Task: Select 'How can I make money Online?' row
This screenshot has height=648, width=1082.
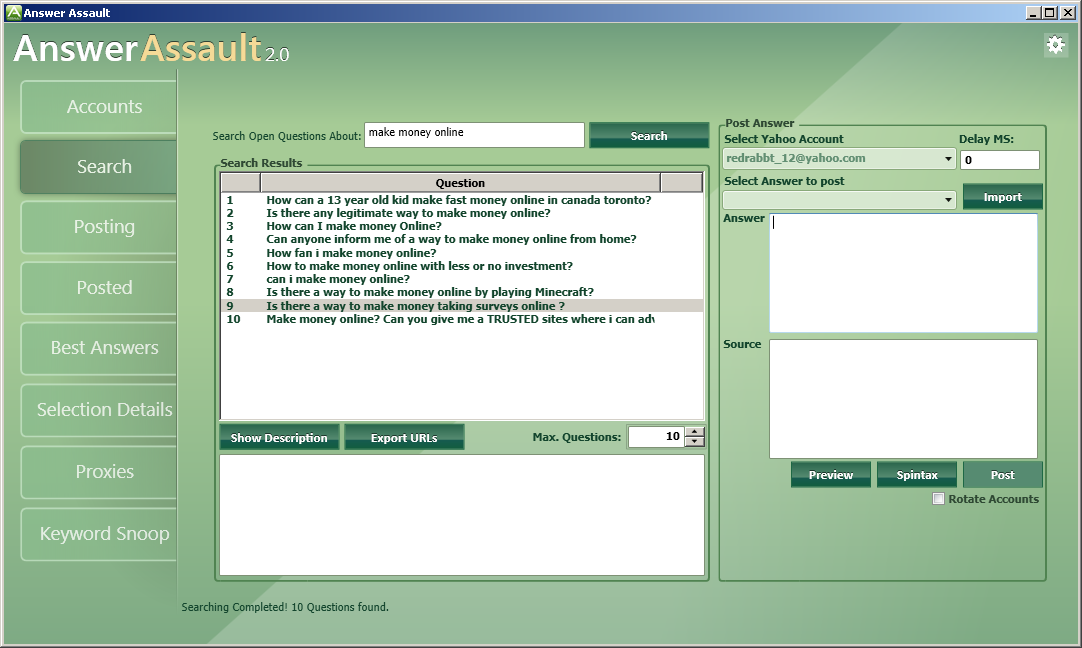Action: click(462, 226)
